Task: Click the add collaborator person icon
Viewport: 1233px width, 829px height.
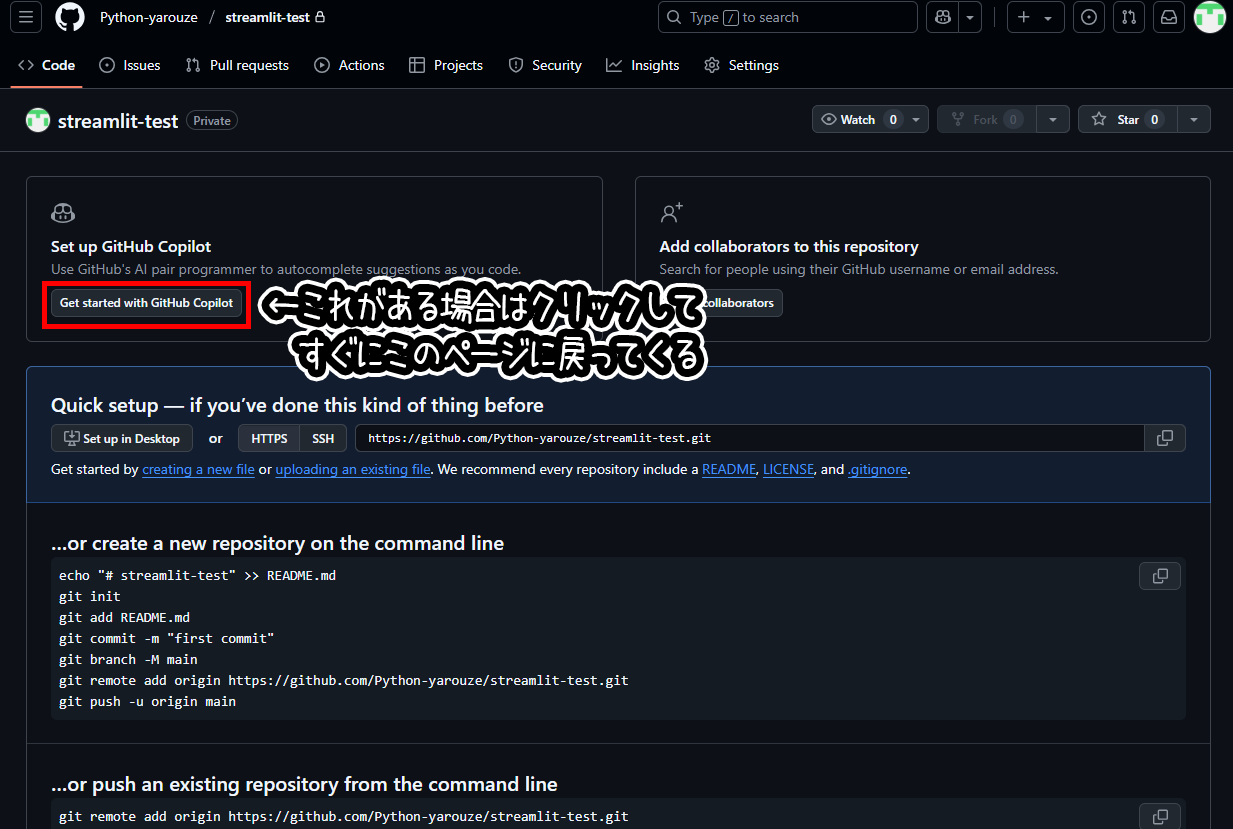Action: (671, 213)
